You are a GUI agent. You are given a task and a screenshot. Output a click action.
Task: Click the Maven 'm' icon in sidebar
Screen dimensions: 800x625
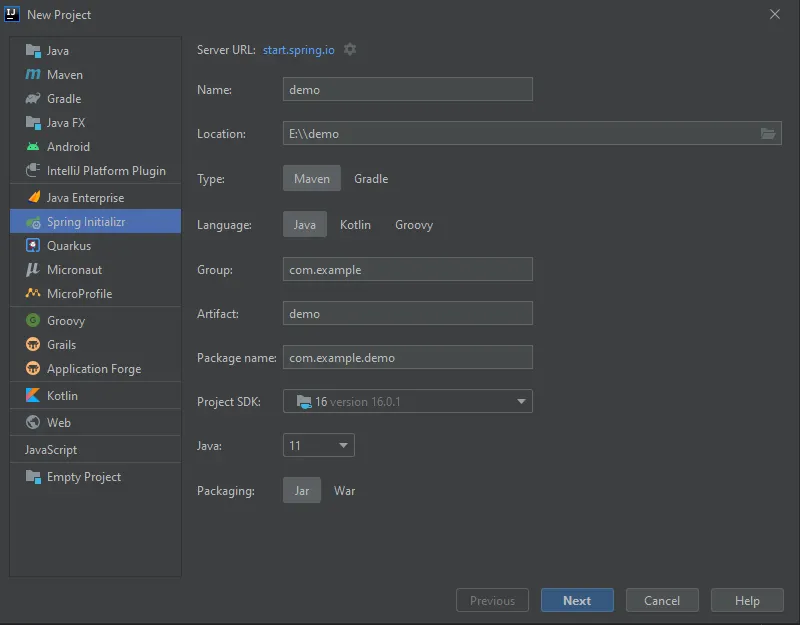[33, 74]
